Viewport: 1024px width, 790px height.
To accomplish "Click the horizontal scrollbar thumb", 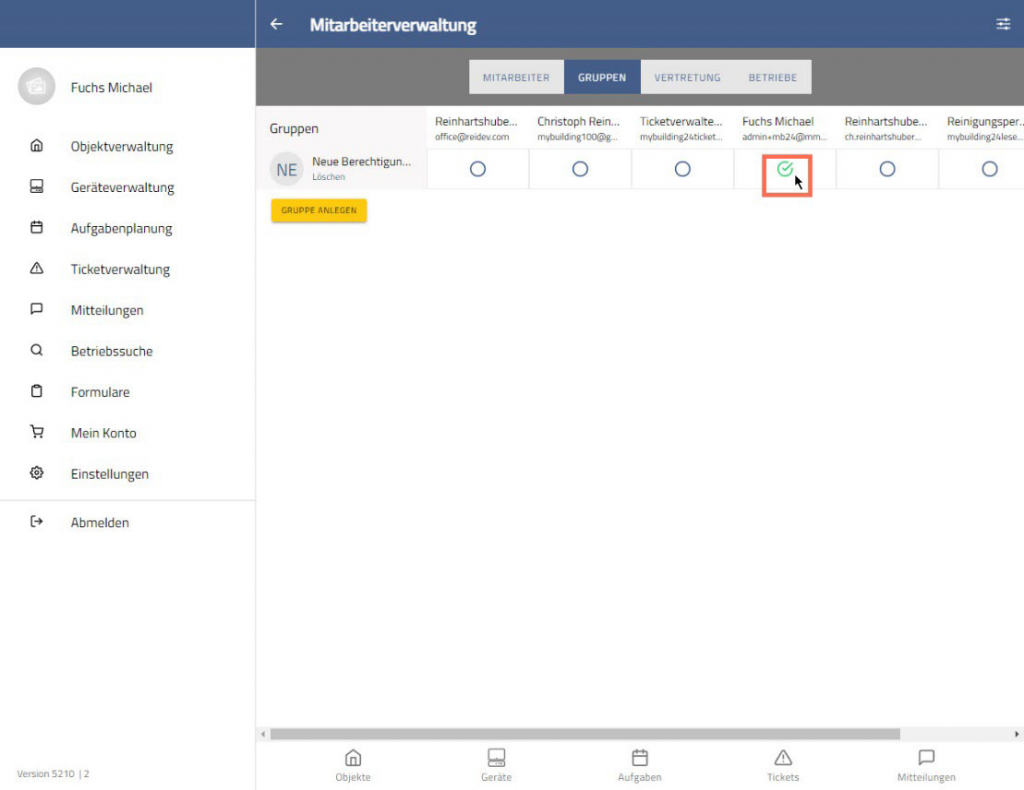I will pos(585,734).
